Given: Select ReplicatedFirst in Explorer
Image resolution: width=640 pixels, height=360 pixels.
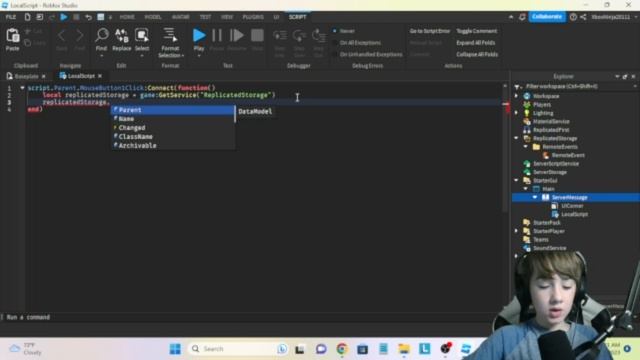Looking at the screenshot, I should tap(551, 130).
